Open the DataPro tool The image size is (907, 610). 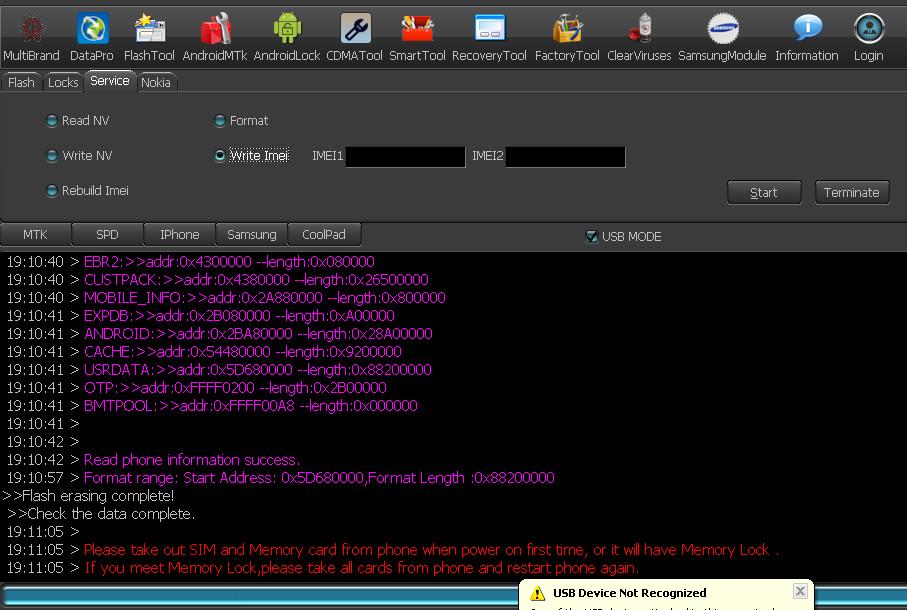click(x=92, y=38)
